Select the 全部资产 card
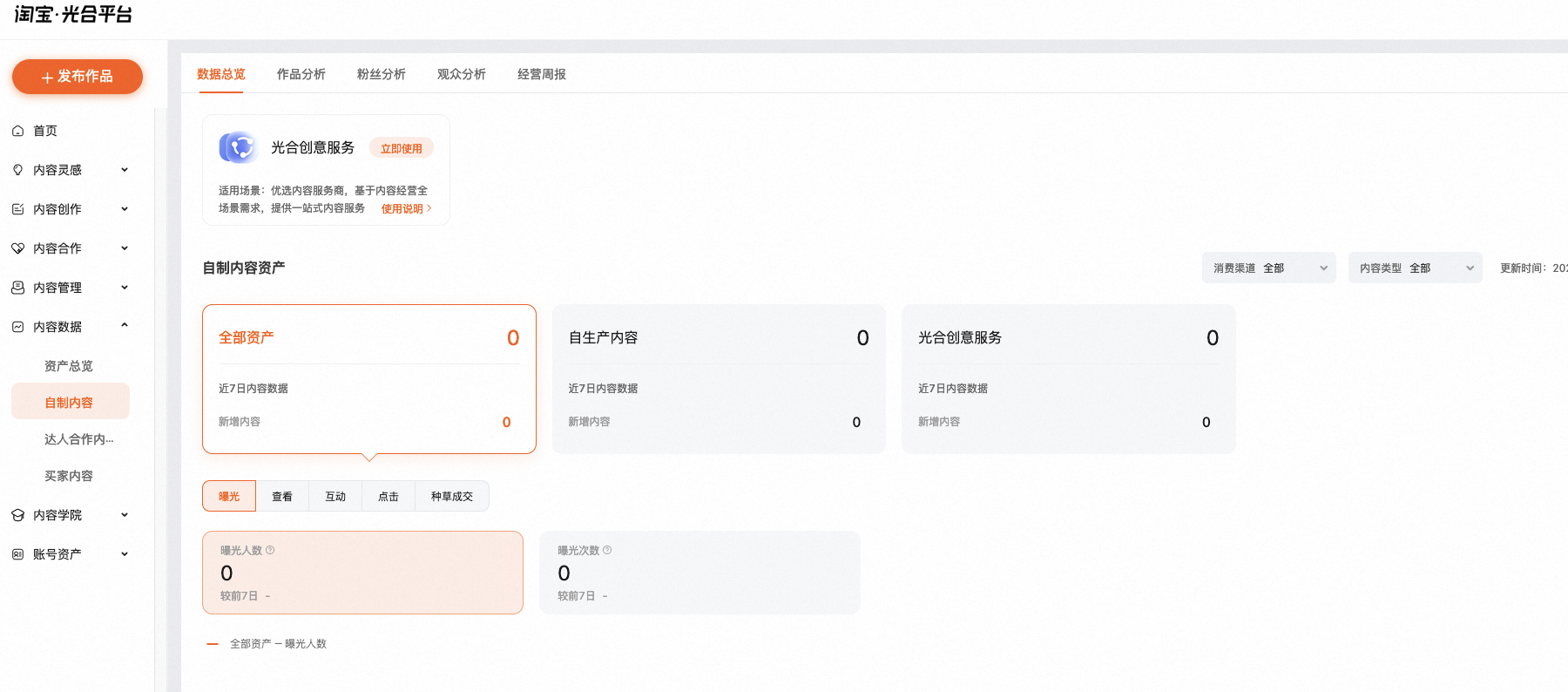The height and width of the screenshot is (692, 1568). click(x=369, y=379)
